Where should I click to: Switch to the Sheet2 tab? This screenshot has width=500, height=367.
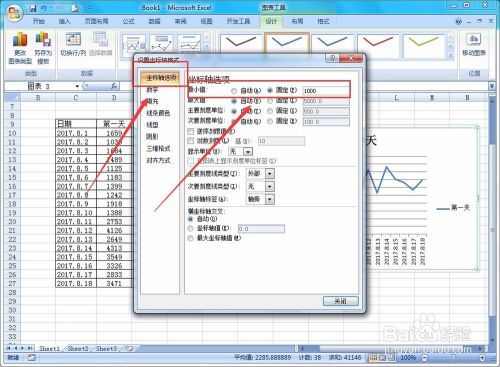click(78, 349)
